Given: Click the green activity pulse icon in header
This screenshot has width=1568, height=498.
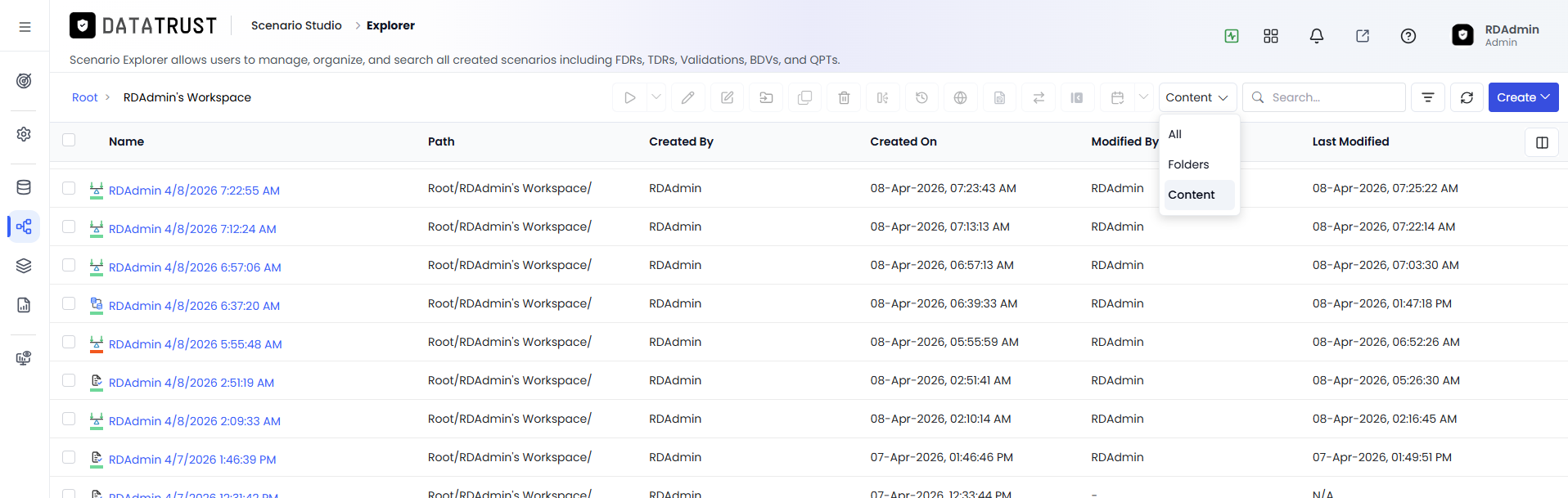Looking at the screenshot, I should click(x=1232, y=36).
